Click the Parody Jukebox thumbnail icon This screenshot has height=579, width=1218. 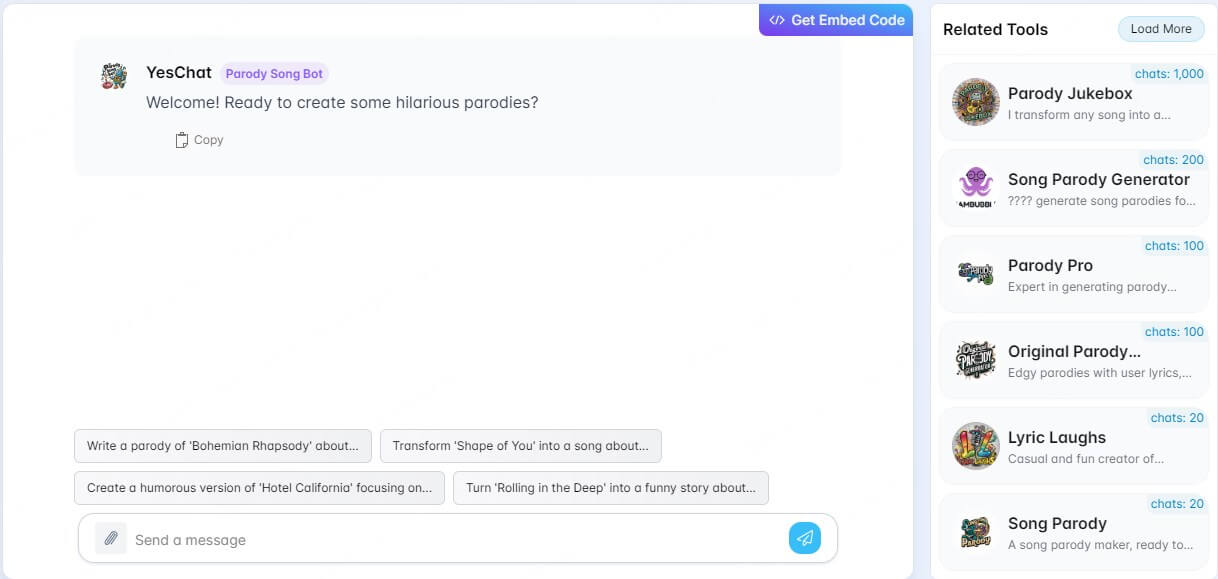pos(975,101)
